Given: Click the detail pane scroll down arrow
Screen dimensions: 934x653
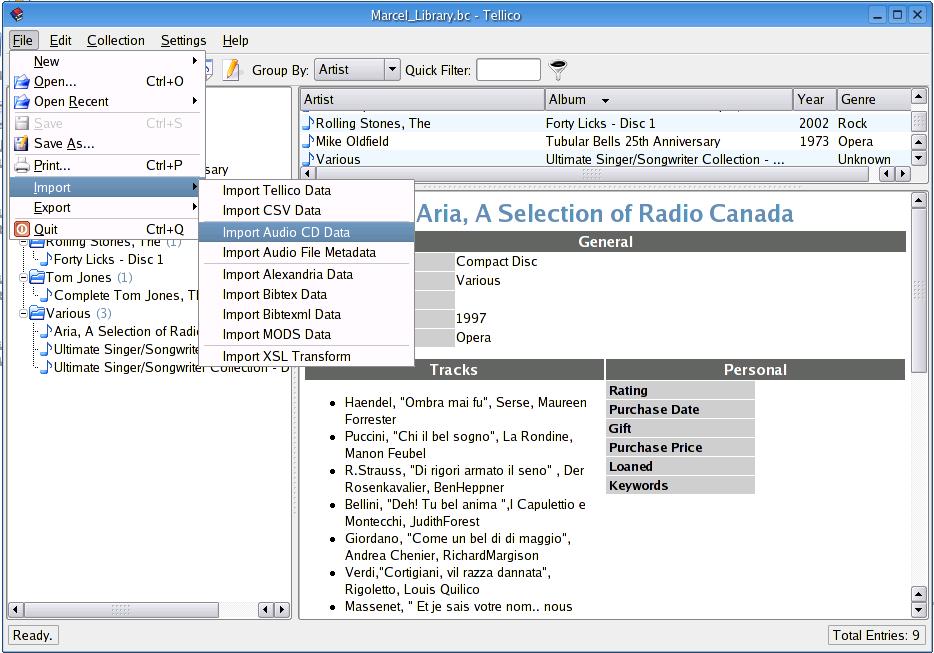Looking at the screenshot, I should coord(919,610).
